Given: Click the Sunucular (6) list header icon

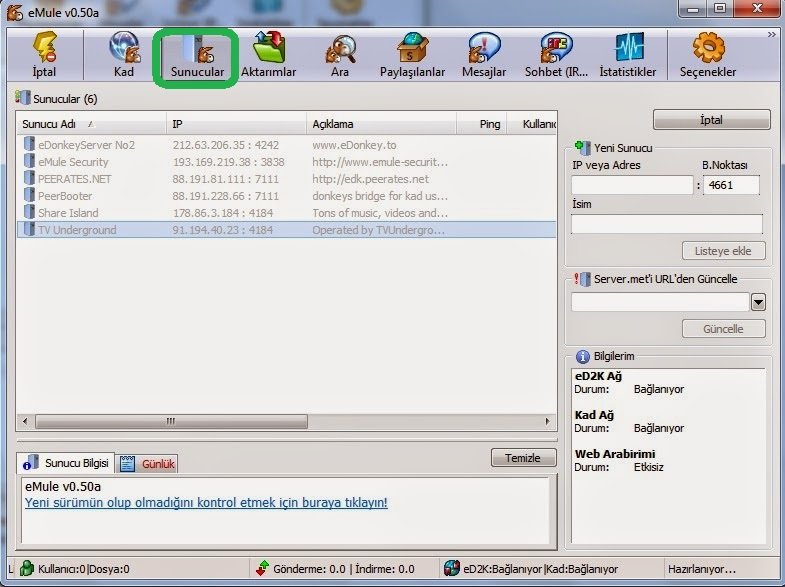Looking at the screenshot, I should (23, 98).
